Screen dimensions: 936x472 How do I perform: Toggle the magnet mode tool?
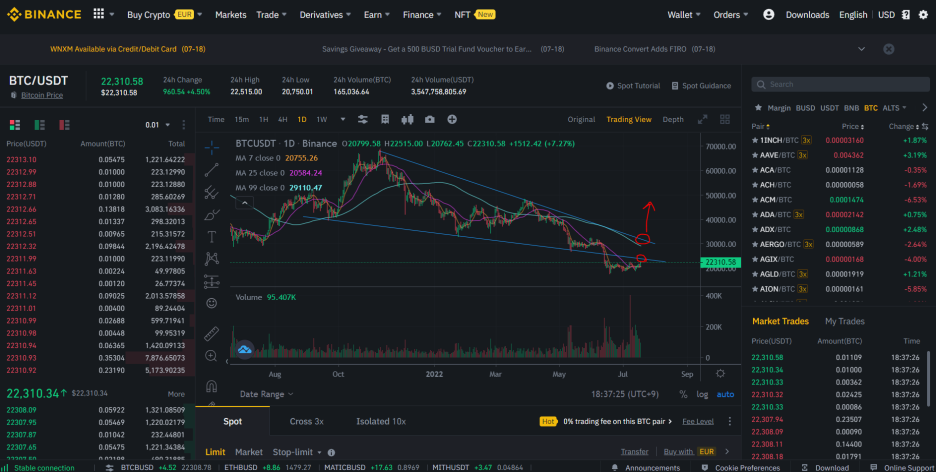(211, 387)
